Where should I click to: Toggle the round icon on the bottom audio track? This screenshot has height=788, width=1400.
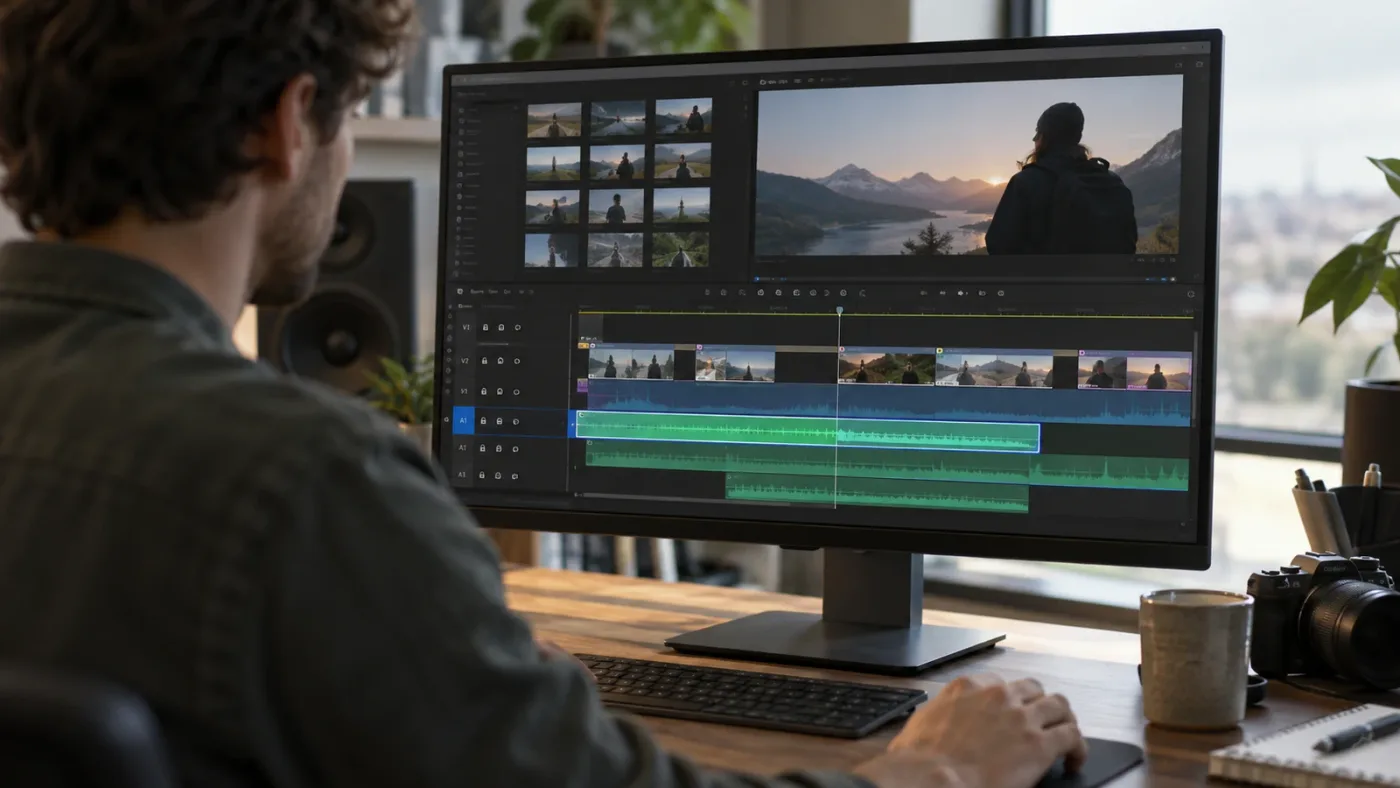point(515,476)
